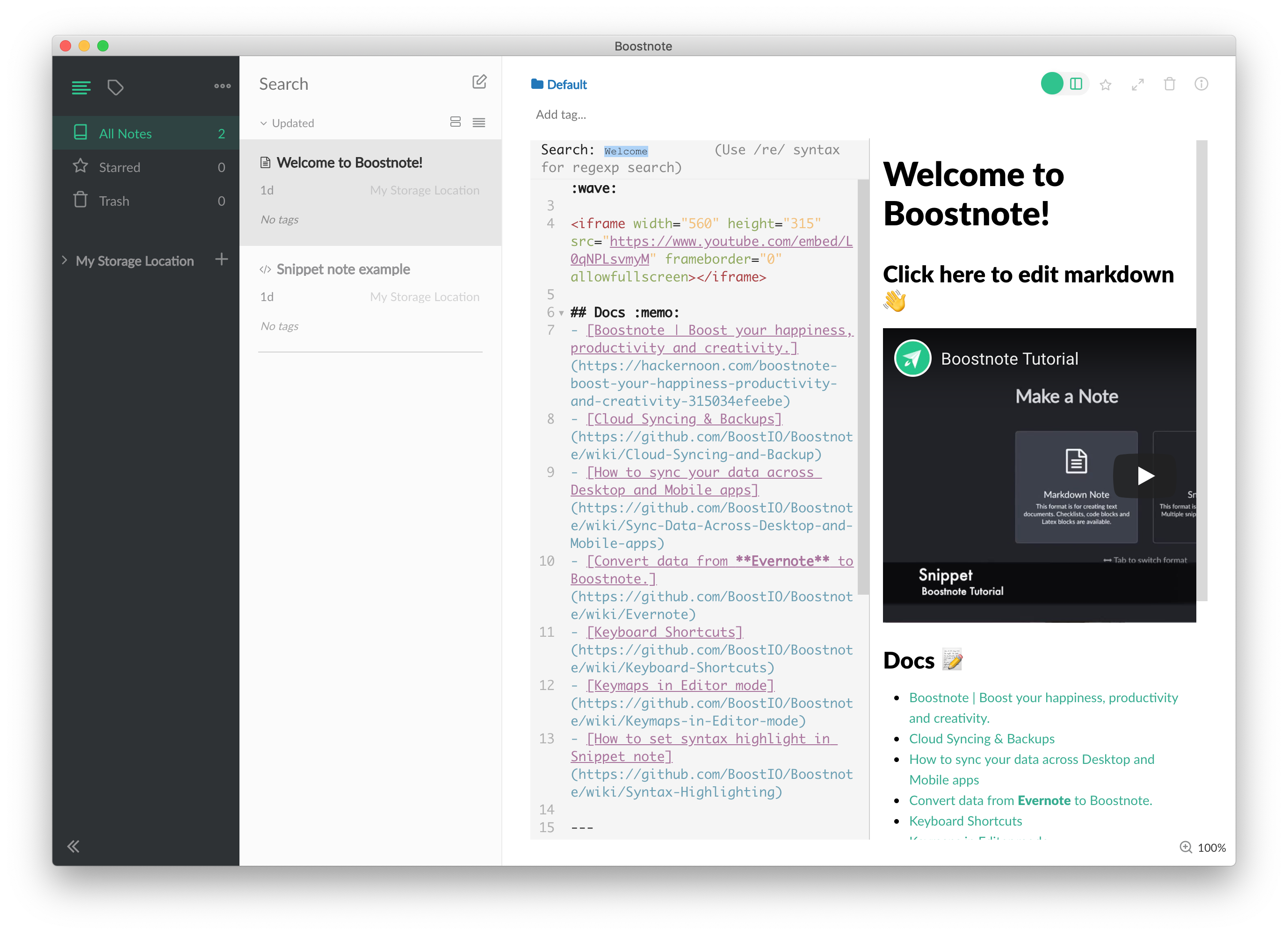
Task: Create a new note with the pencil icon
Action: tap(480, 82)
